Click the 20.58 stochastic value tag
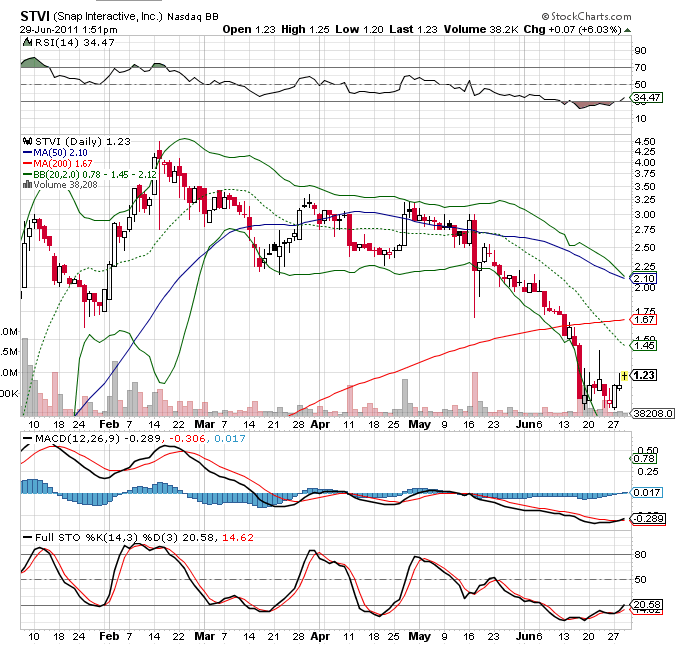688x648 pixels. (648, 606)
